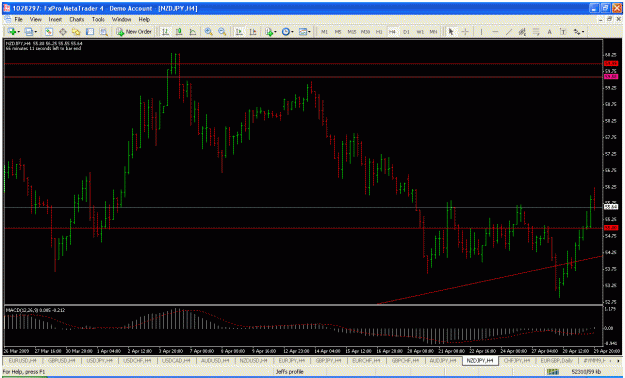Expand the Periods dropdown arrow
Image resolution: width=625 pixels, height=378 pixels.
(x=293, y=32)
